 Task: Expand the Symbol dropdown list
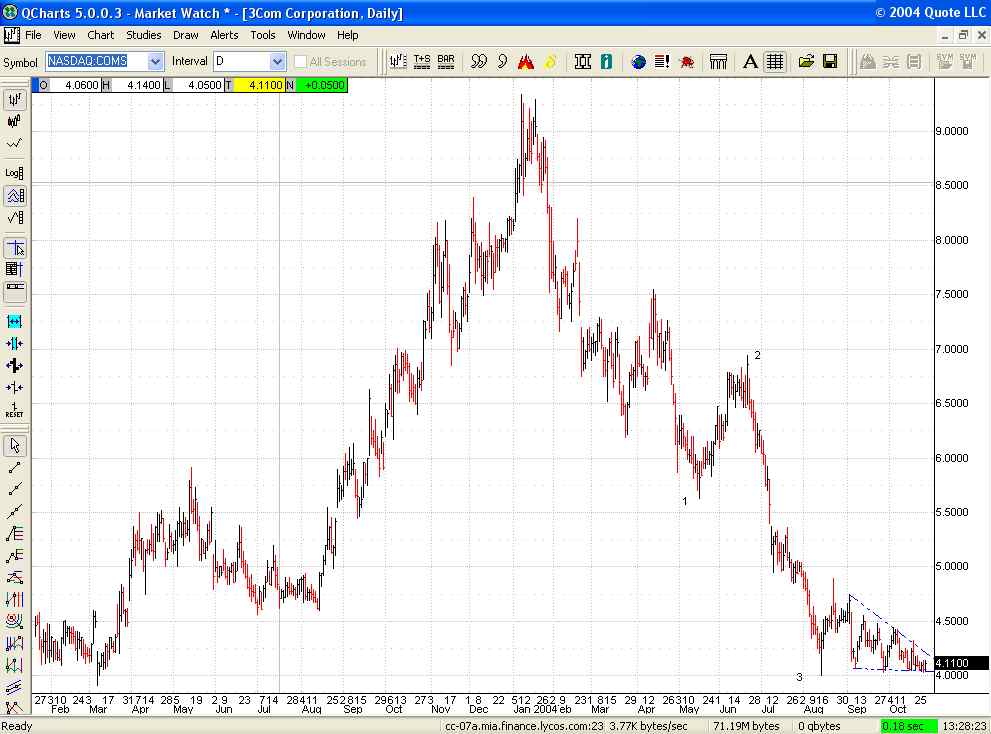[x=155, y=61]
